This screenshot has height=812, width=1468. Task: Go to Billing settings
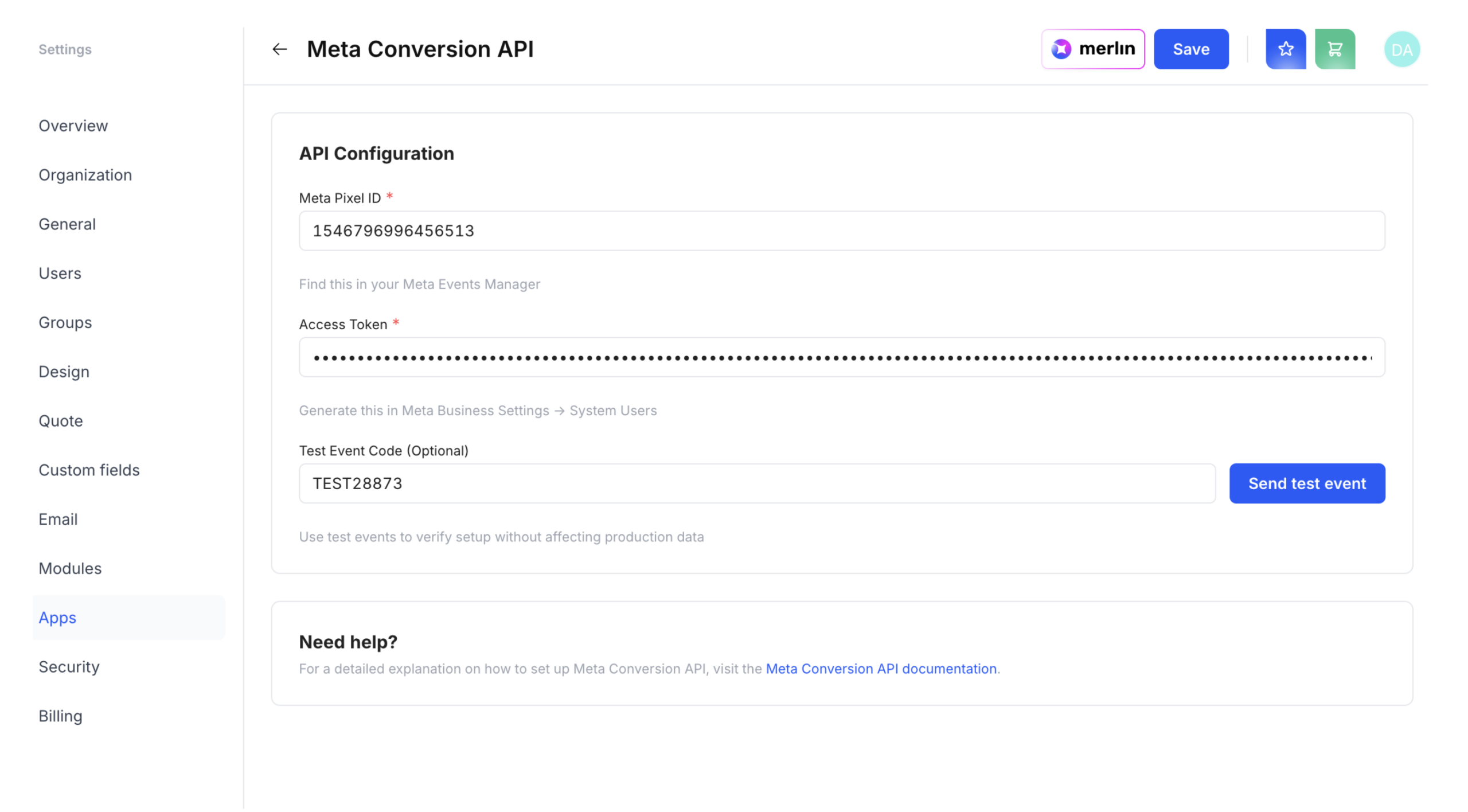click(x=61, y=716)
